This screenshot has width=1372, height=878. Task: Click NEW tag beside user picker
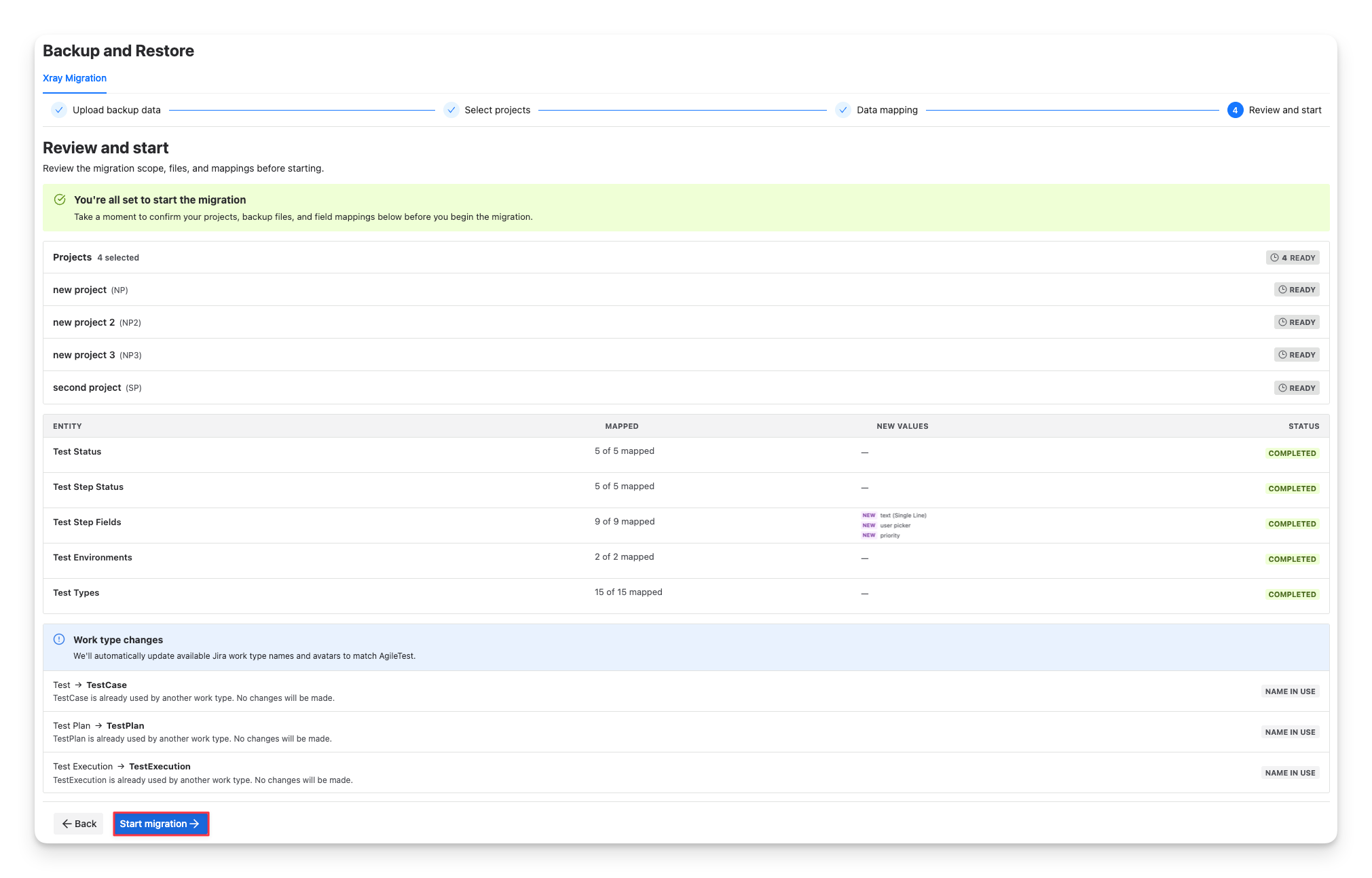[x=868, y=525]
